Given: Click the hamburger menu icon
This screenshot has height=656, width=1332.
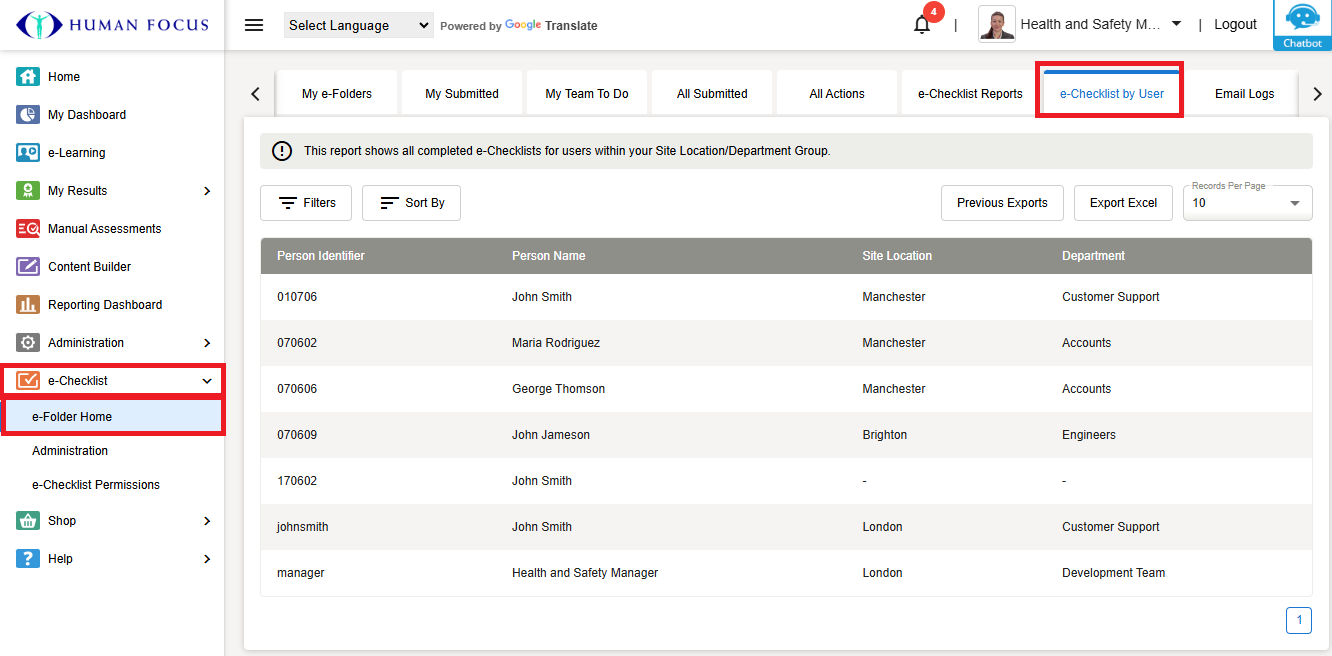Looking at the screenshot, I should (254, 25).
